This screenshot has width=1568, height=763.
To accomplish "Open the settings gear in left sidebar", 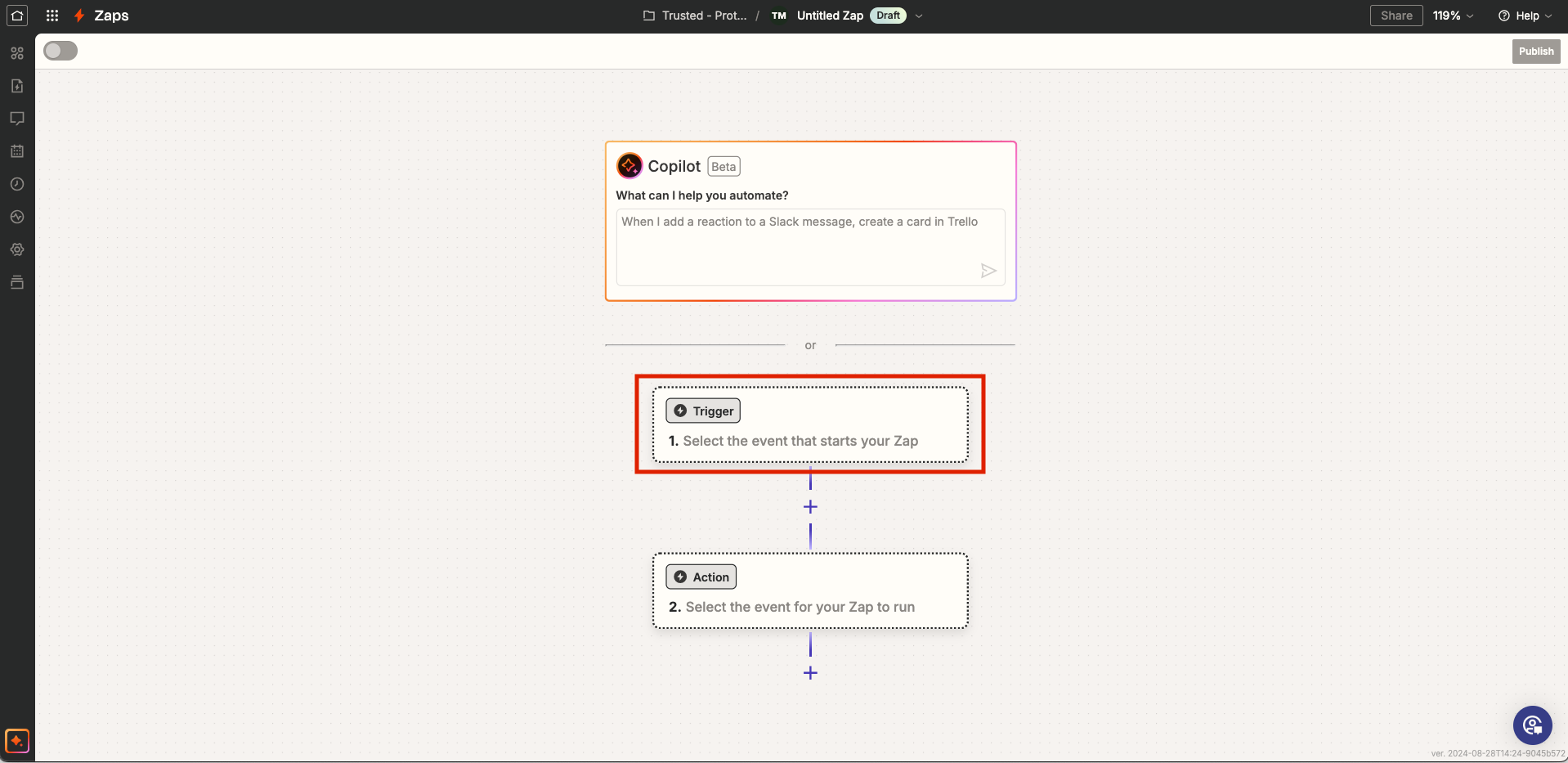I will coord(17,249).
